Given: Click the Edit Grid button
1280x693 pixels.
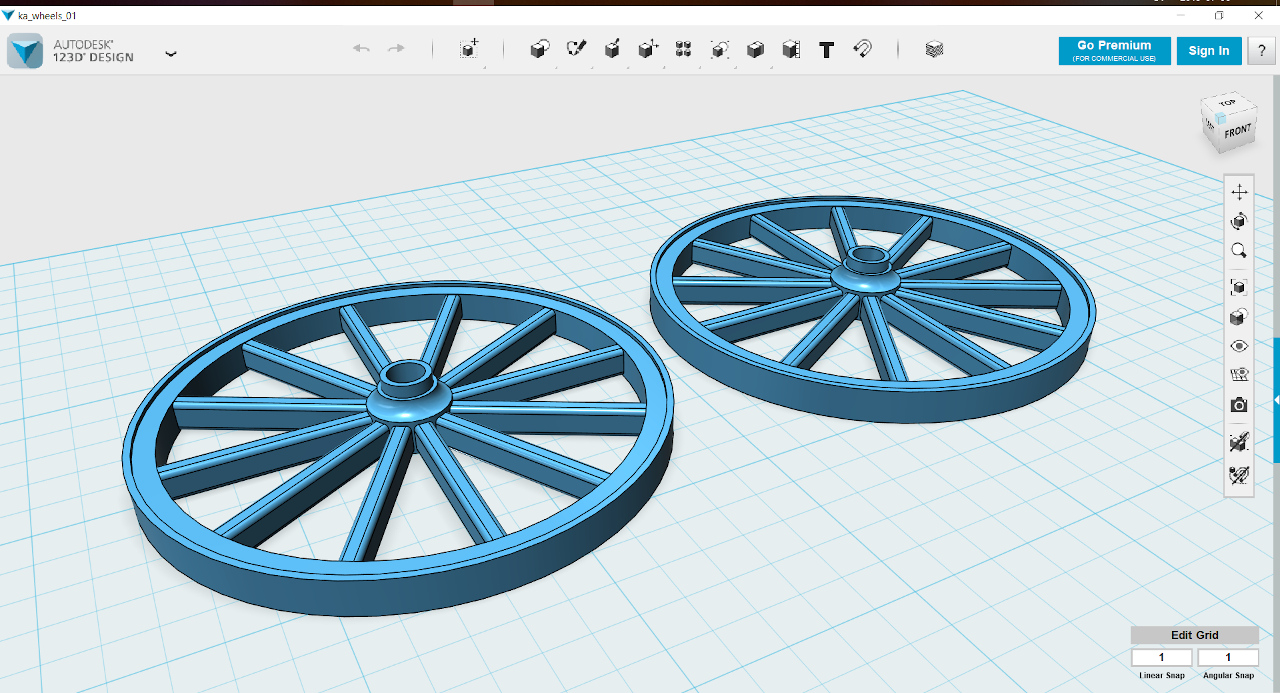Looking at the screenshot, I should point(1194,635).
